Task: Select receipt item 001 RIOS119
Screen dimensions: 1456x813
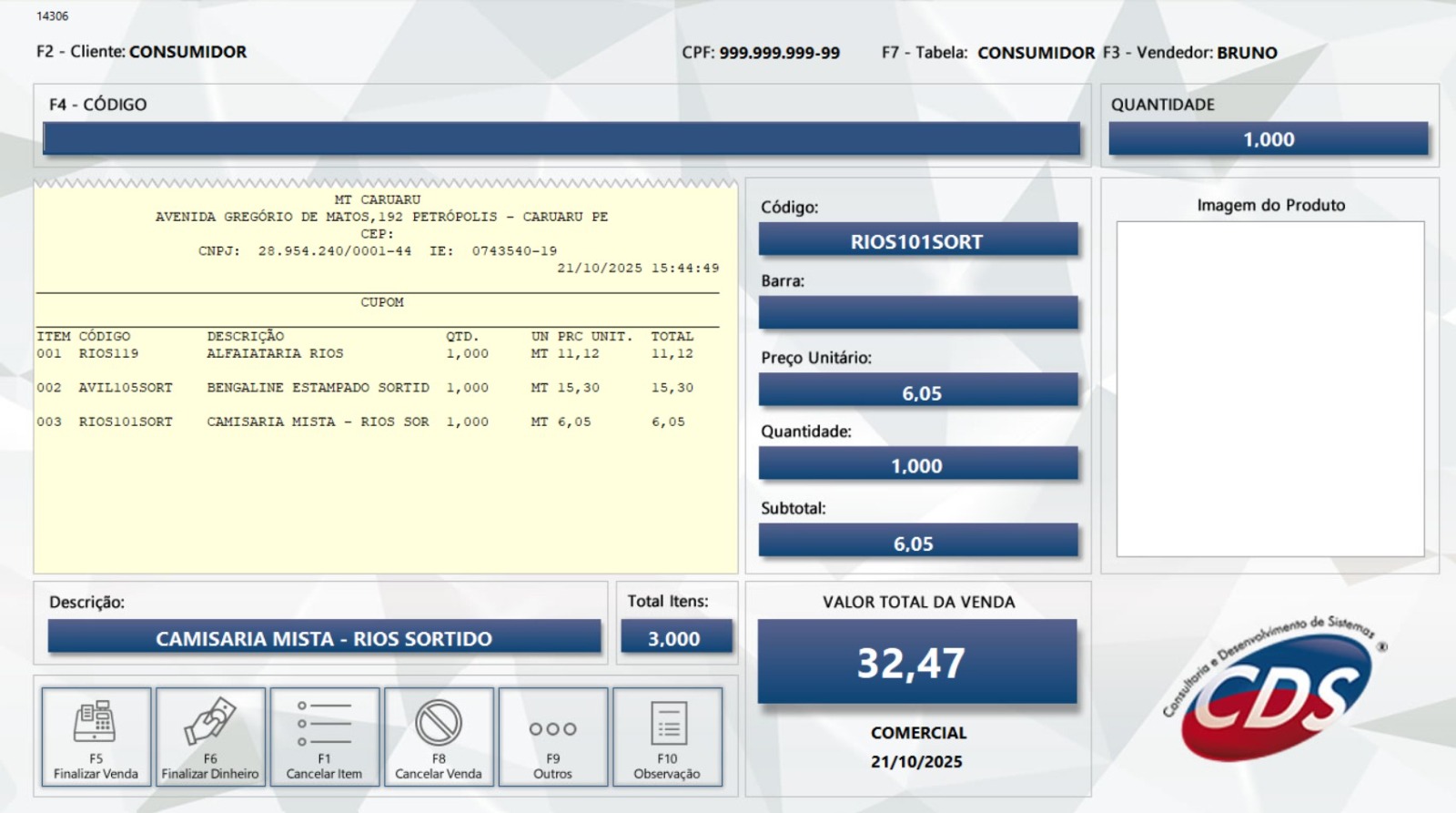Action: click(x=365, y=353)
